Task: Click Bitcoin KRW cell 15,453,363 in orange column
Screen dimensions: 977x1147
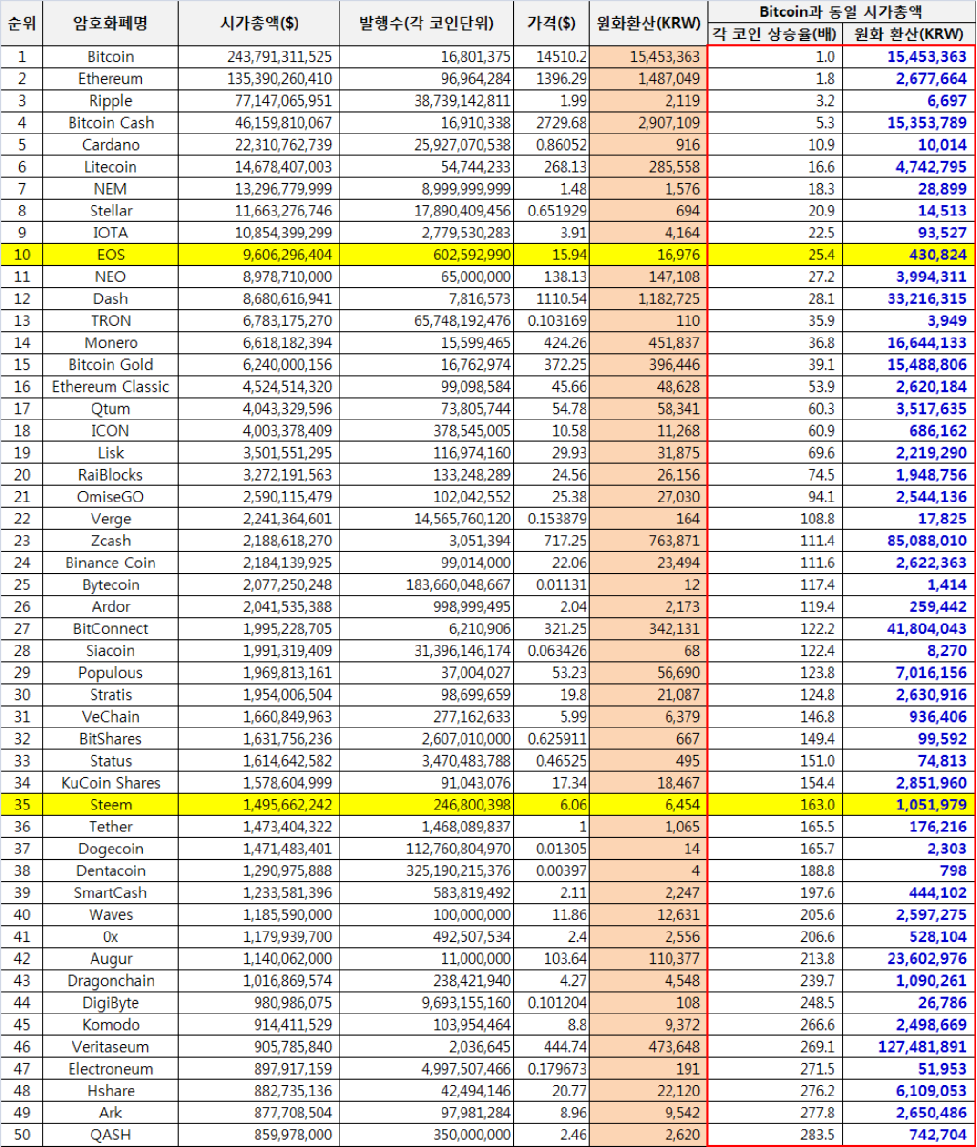Action: [x=649, y=57]
